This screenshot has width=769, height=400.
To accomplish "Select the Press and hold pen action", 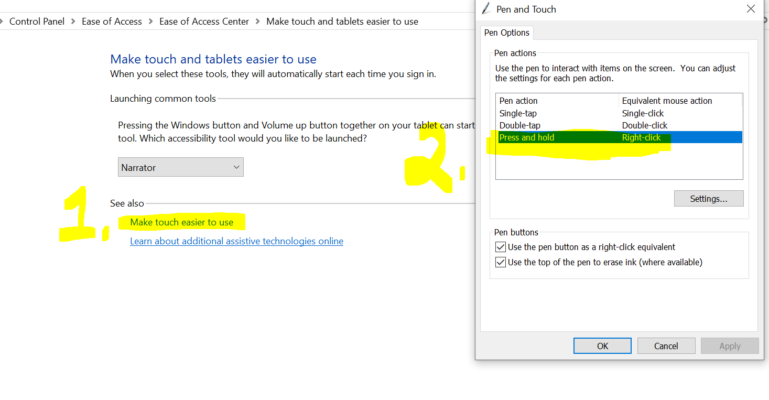I will (x=619, y=138).
